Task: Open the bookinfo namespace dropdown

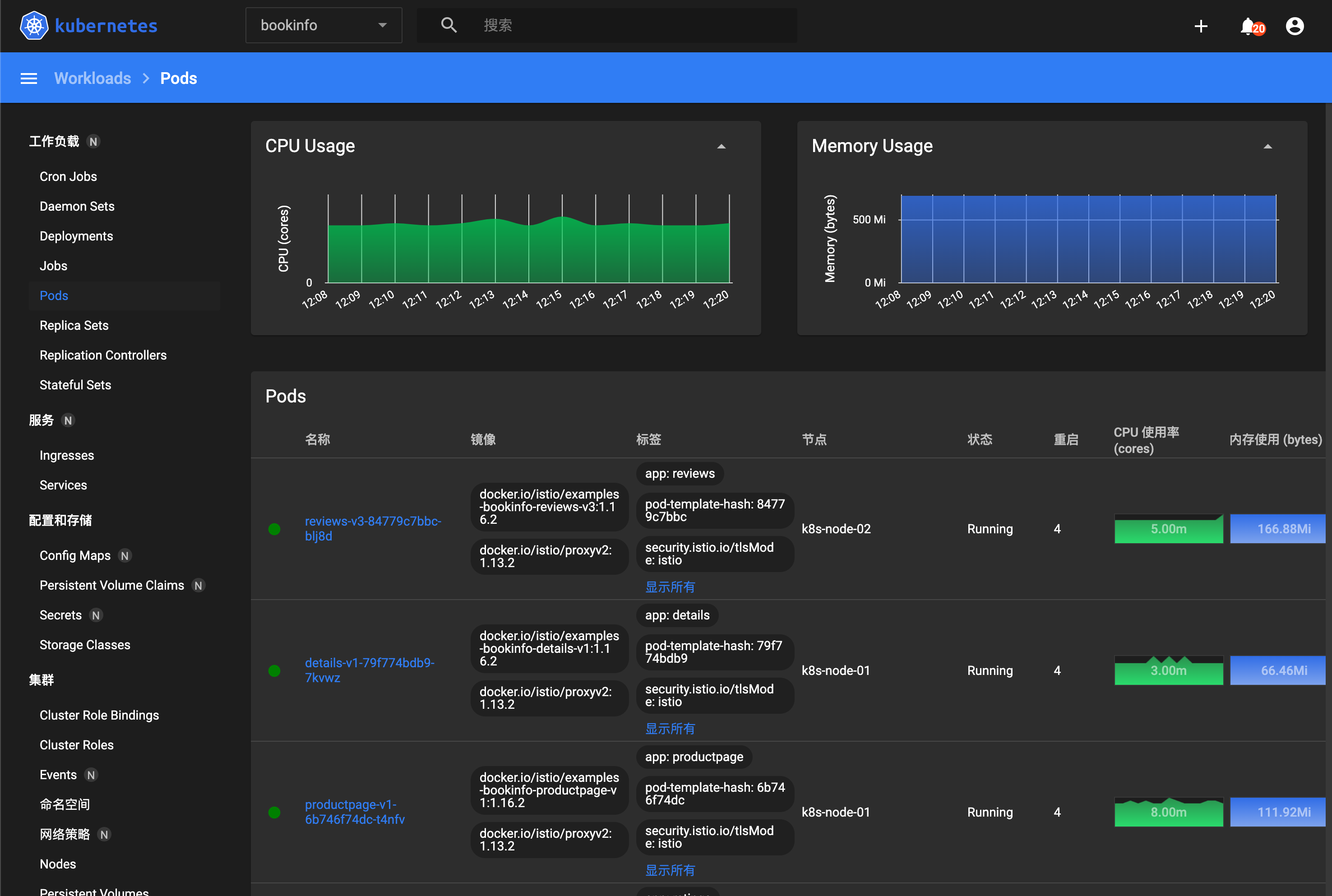Action: 324,25
